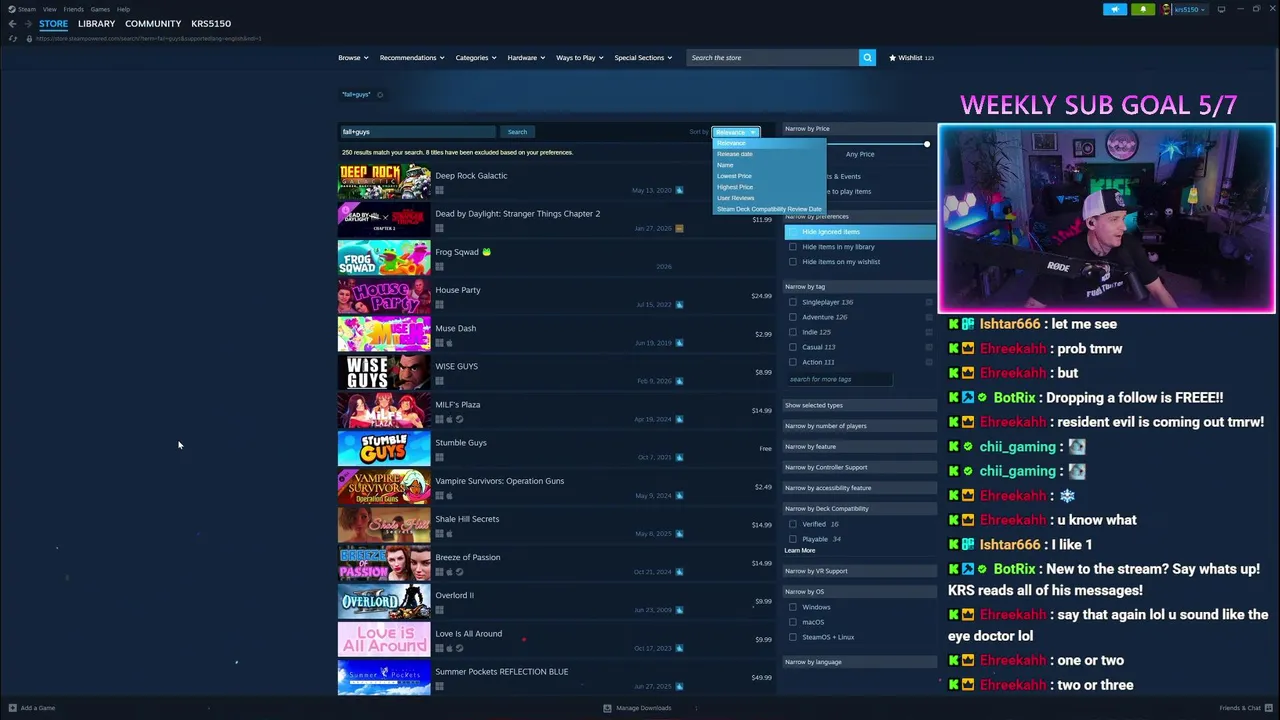Click the magnifier store search button
Screen dimensions: 1280x720
[x=867, y=57]
